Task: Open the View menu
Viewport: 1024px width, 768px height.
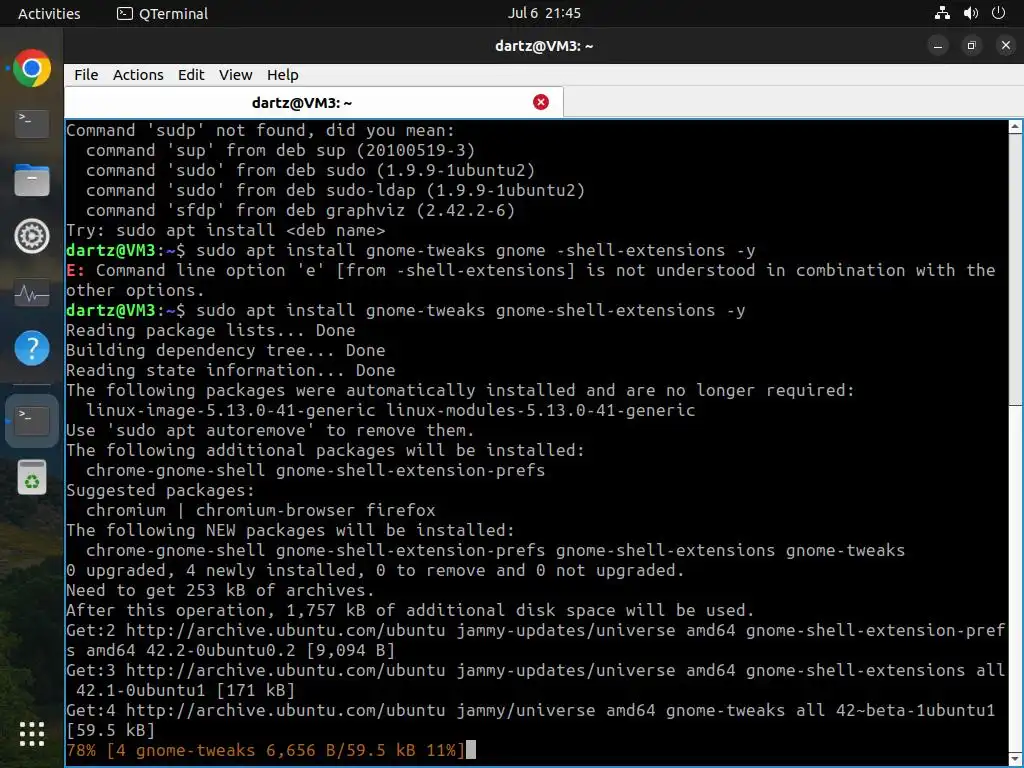Action: coord(235,74)
